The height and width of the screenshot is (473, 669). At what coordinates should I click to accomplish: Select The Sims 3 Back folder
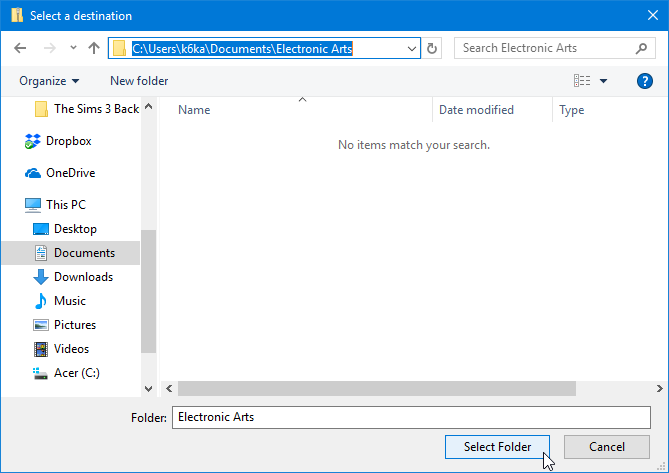pyautogui.click(x=87, y=109)
